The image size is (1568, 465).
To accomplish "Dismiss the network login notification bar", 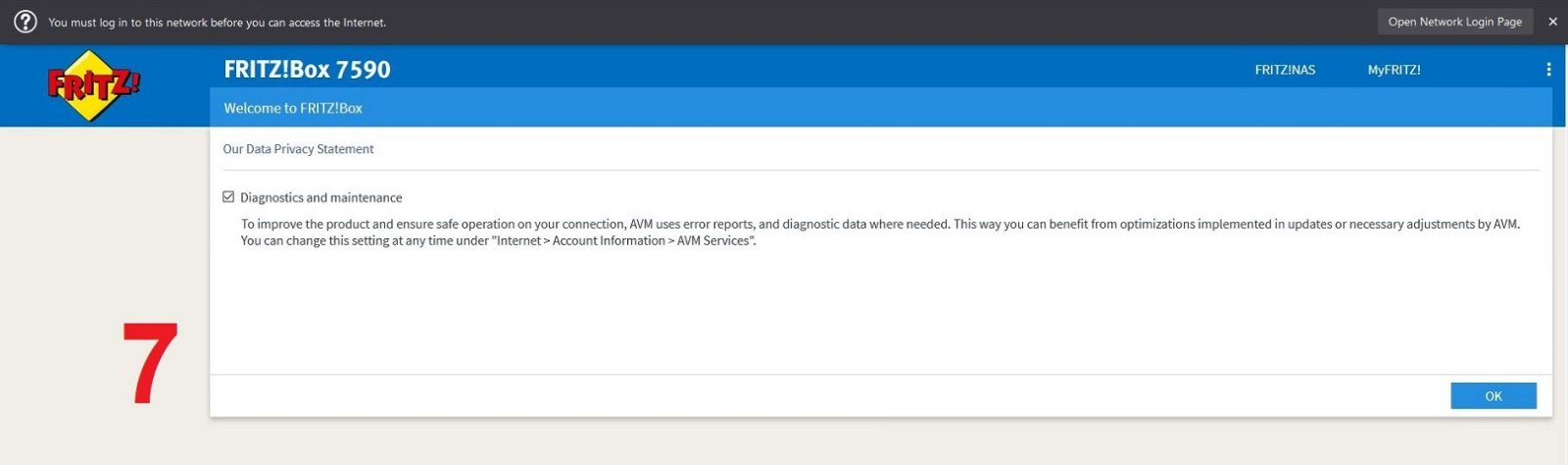I will point(1552,22).
